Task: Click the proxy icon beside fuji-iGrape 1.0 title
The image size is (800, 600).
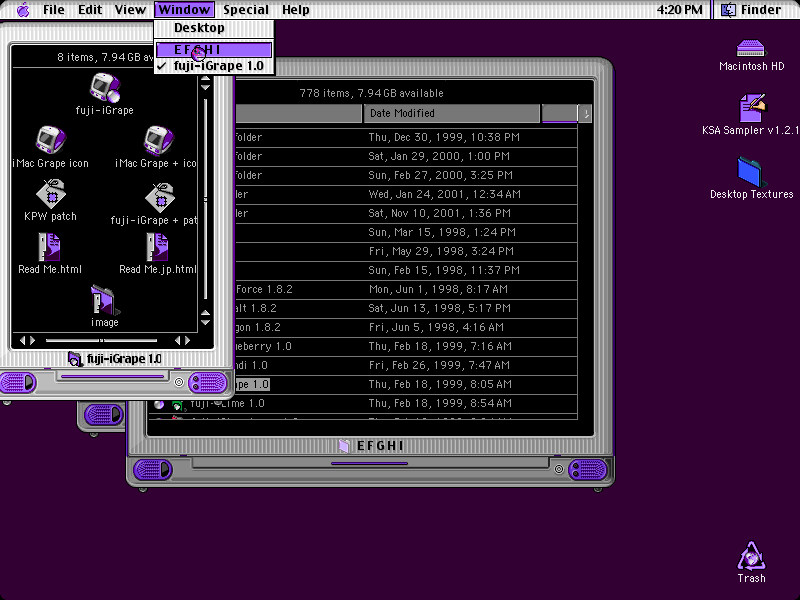Action: 74,359
